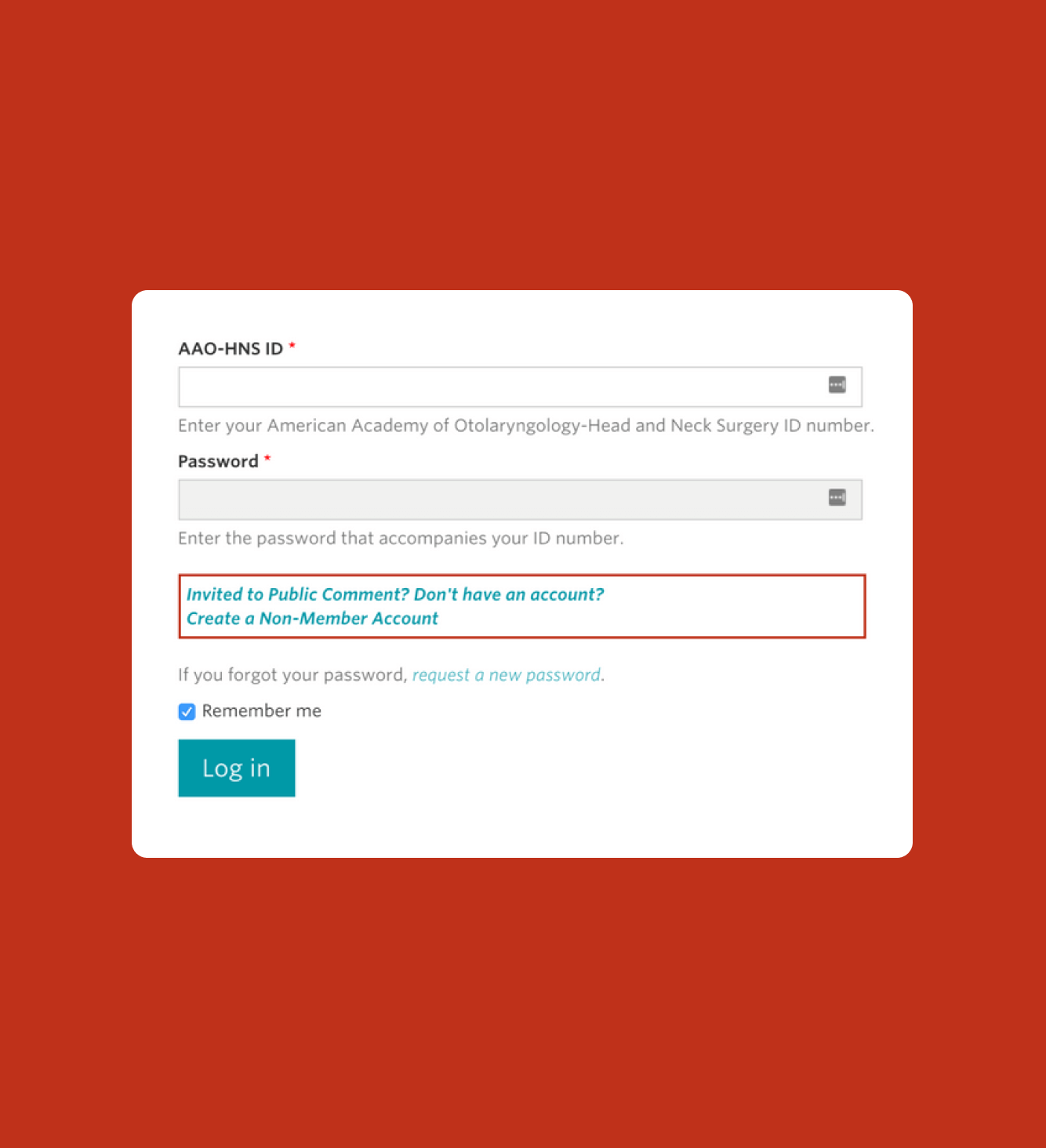Open the password manager icon beside the ID box

[x=837, y=384]
